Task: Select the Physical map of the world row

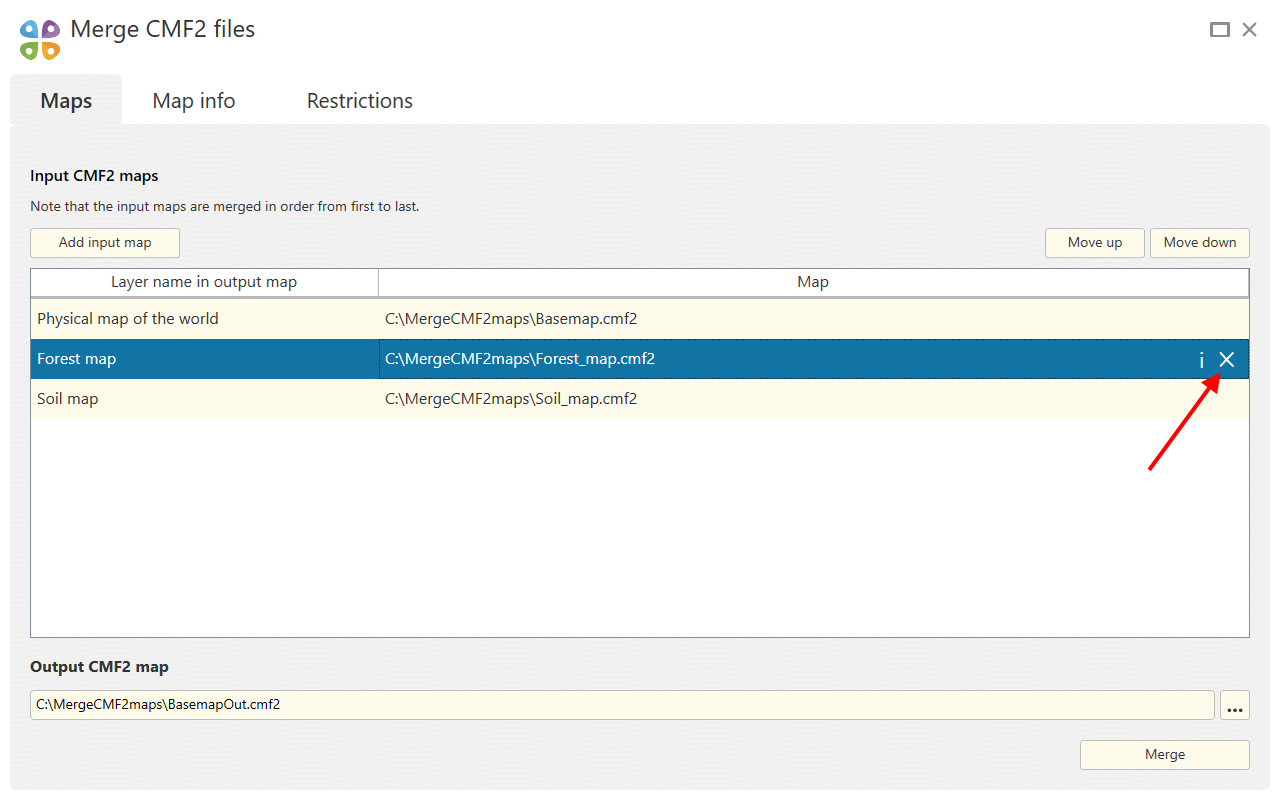Action: [640, 319]
